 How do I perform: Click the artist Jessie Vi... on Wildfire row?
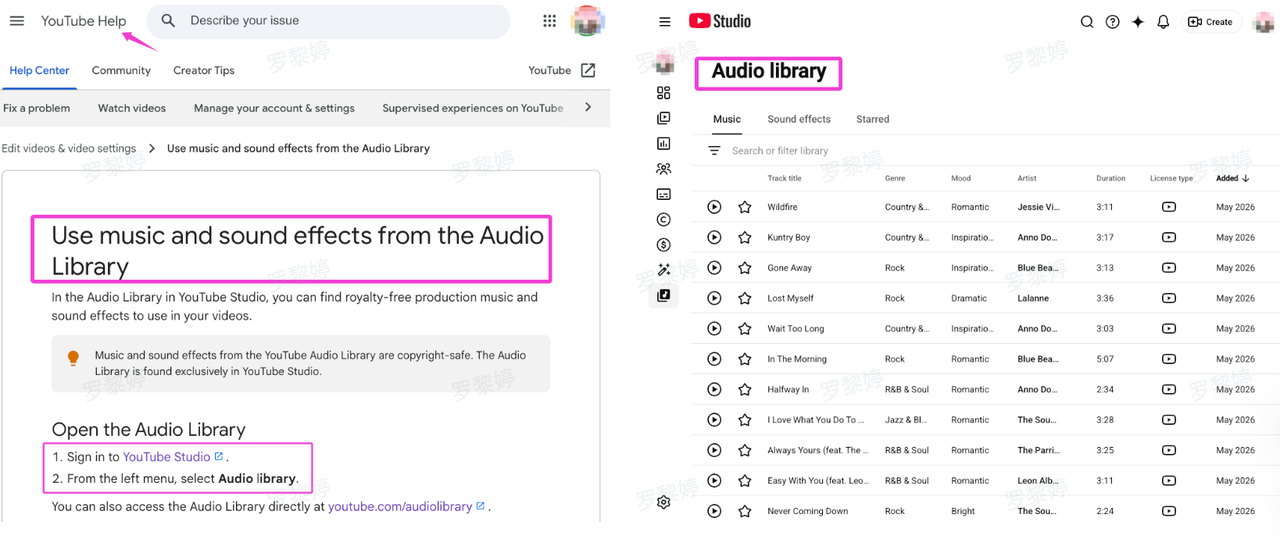click(1038, 207)
